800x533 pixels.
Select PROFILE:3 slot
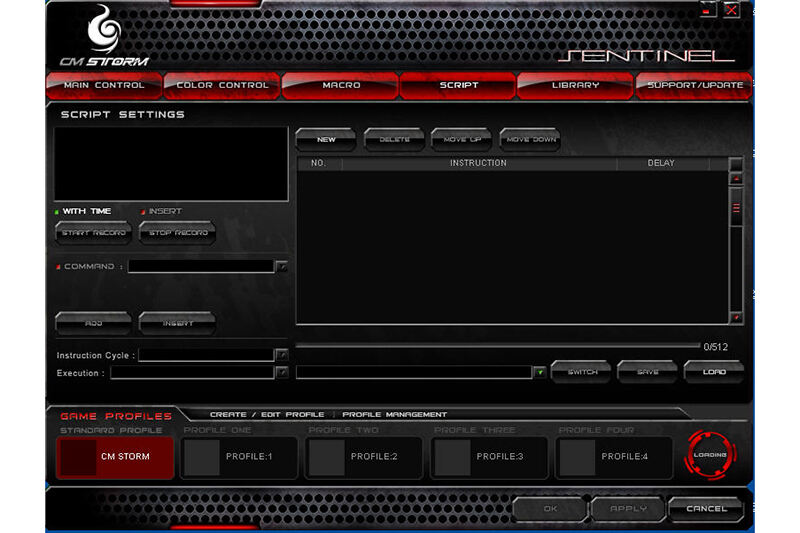(x=489, y=457)
